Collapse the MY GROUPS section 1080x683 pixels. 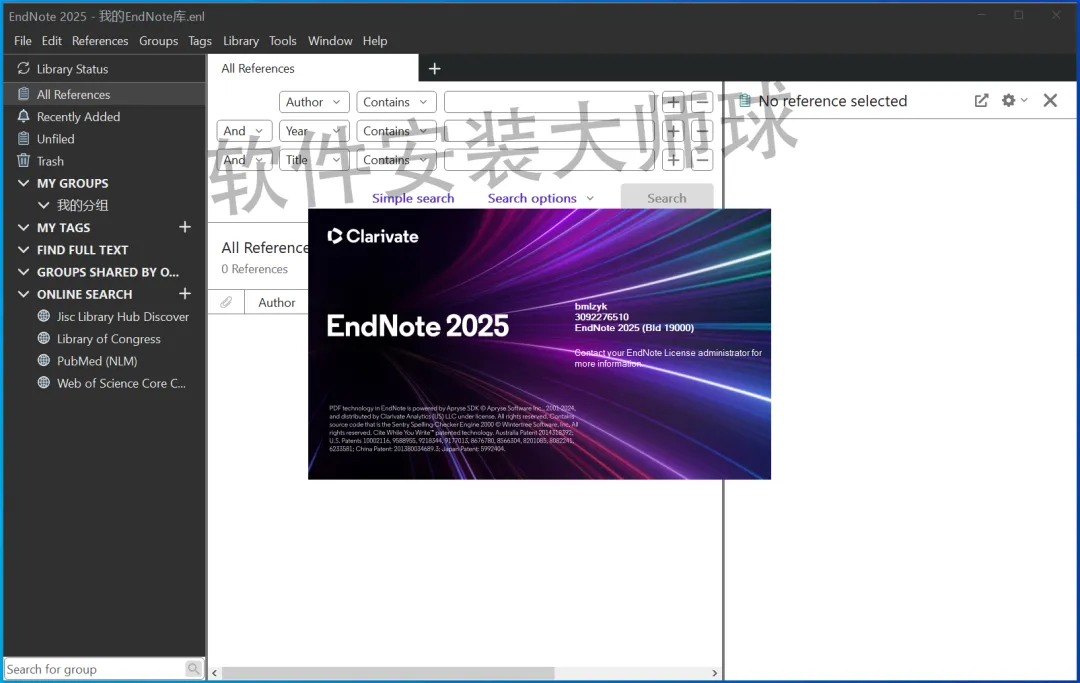pyautogui.click(x=23, y=183)
